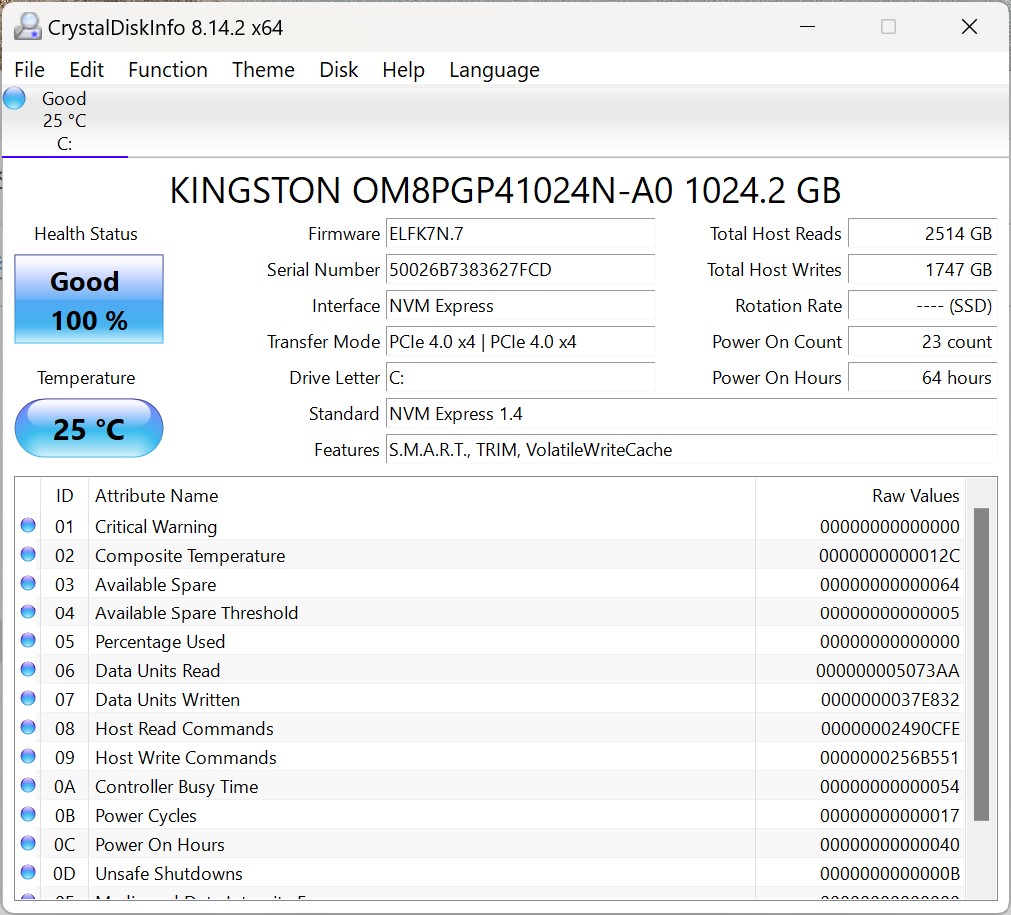The image size is (1011, 915).
Task: Select the C: drive tab
Action: tap(64, 121)
